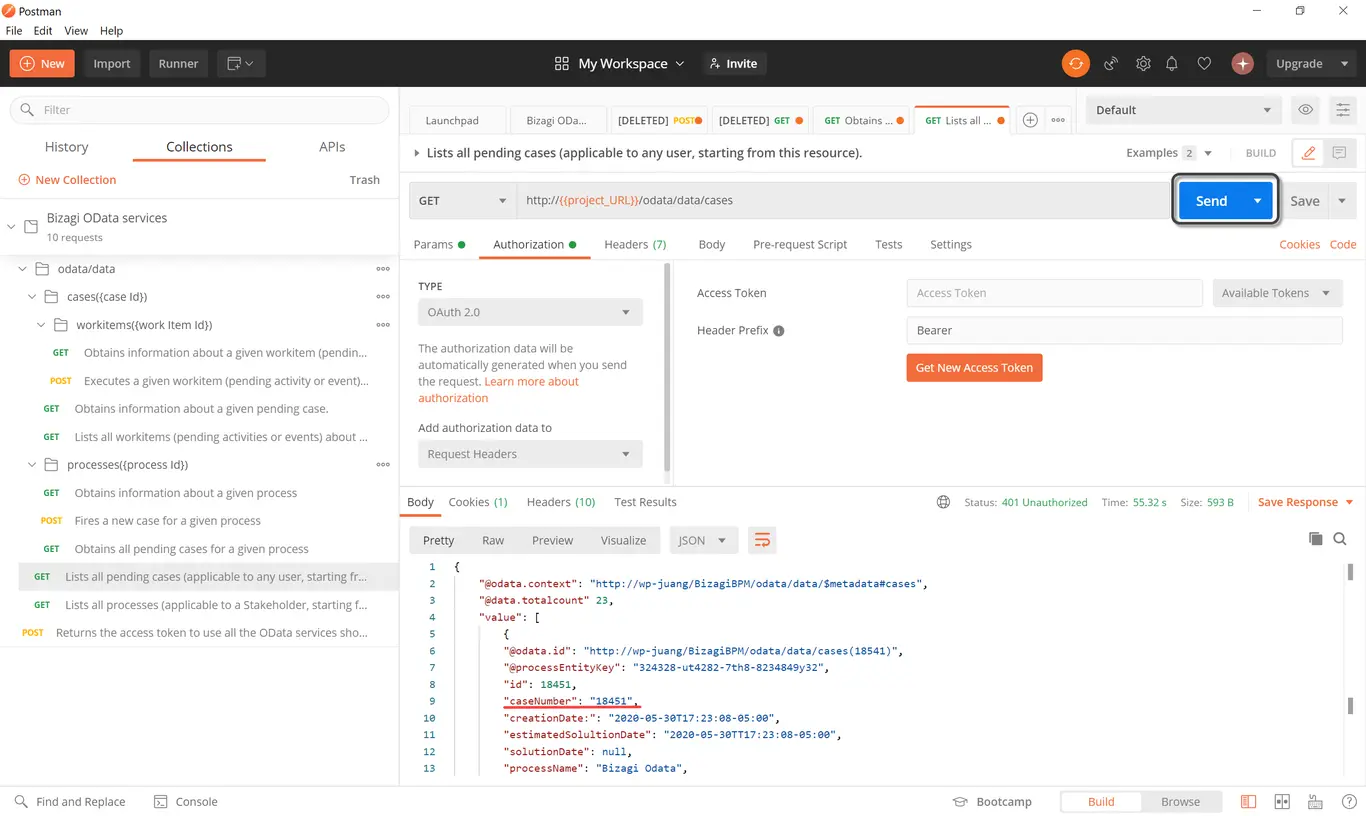
Task: Open the help question mark icon
Action: tap(1347, 802)
